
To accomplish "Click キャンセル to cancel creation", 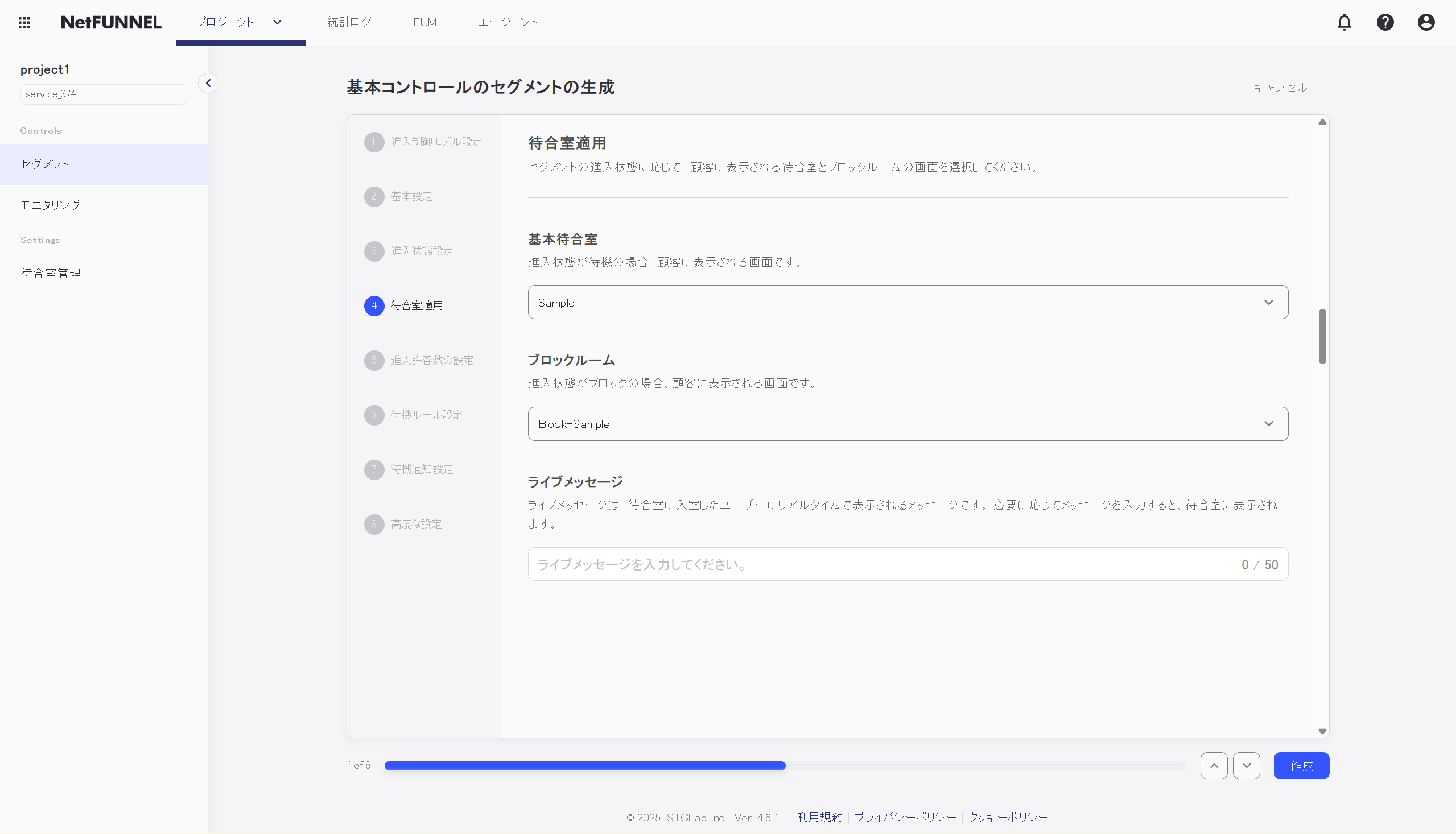I will coord(1280,88).
